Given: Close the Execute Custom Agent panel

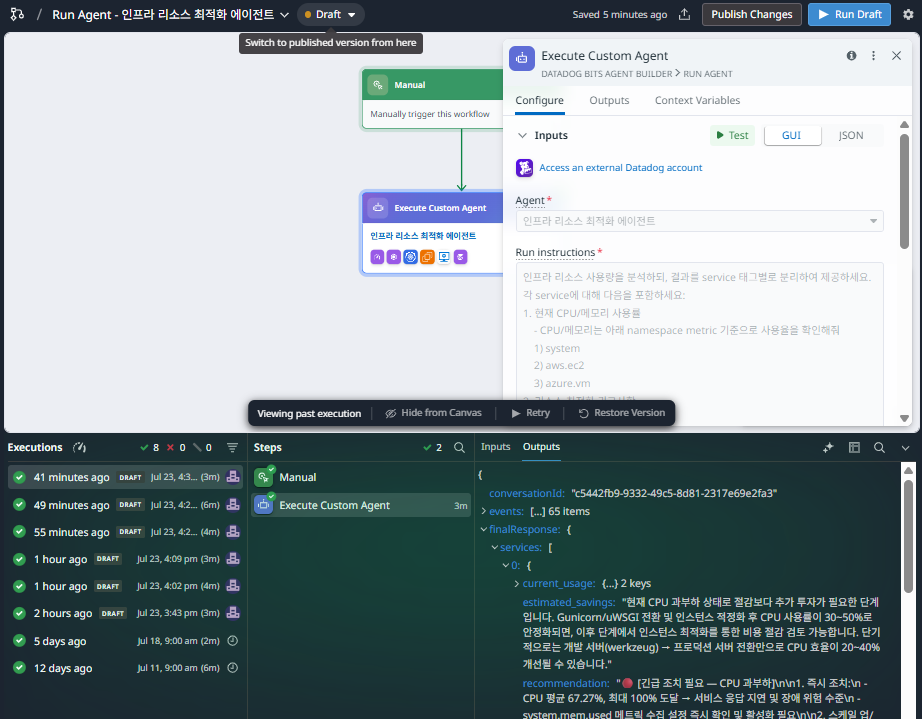Looking at the screenshot, I should pos(896,55).
